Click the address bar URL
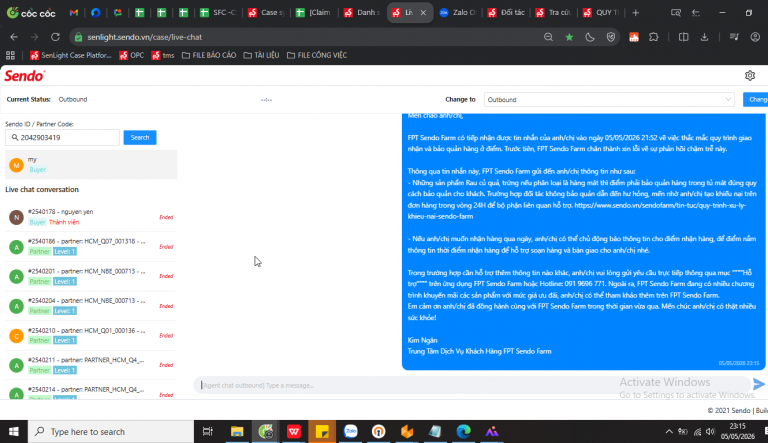 point(144,37)
